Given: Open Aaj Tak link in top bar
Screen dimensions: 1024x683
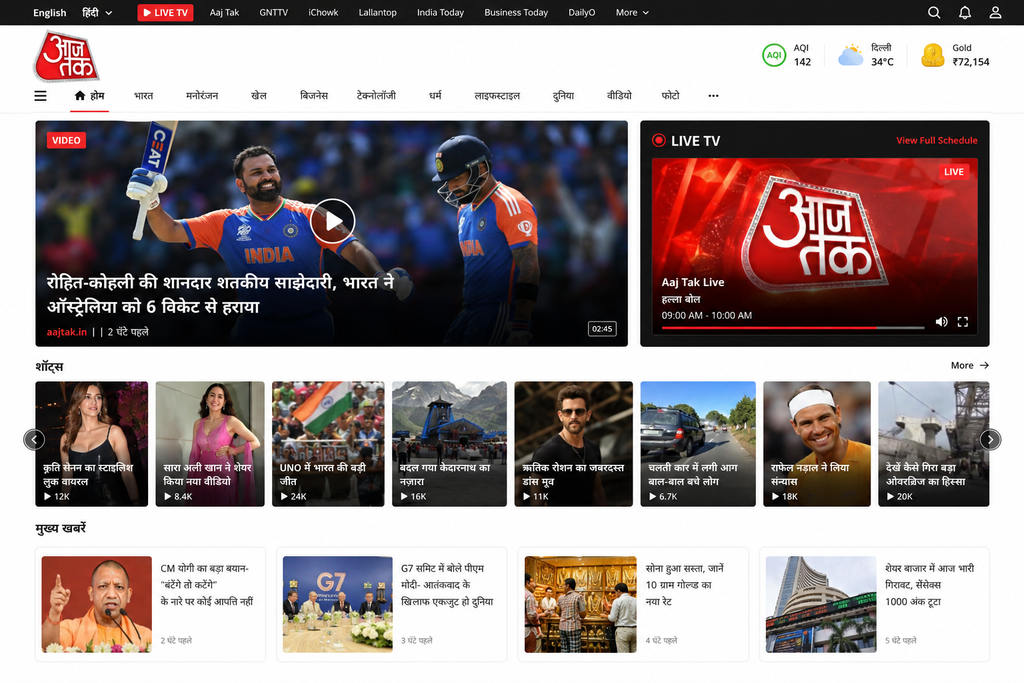Looking at the screenshot, I should [224, 12].
